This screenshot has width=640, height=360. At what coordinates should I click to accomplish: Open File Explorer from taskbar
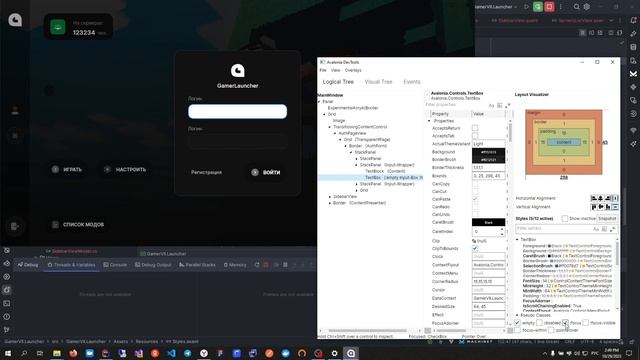[x=57, y=353]
